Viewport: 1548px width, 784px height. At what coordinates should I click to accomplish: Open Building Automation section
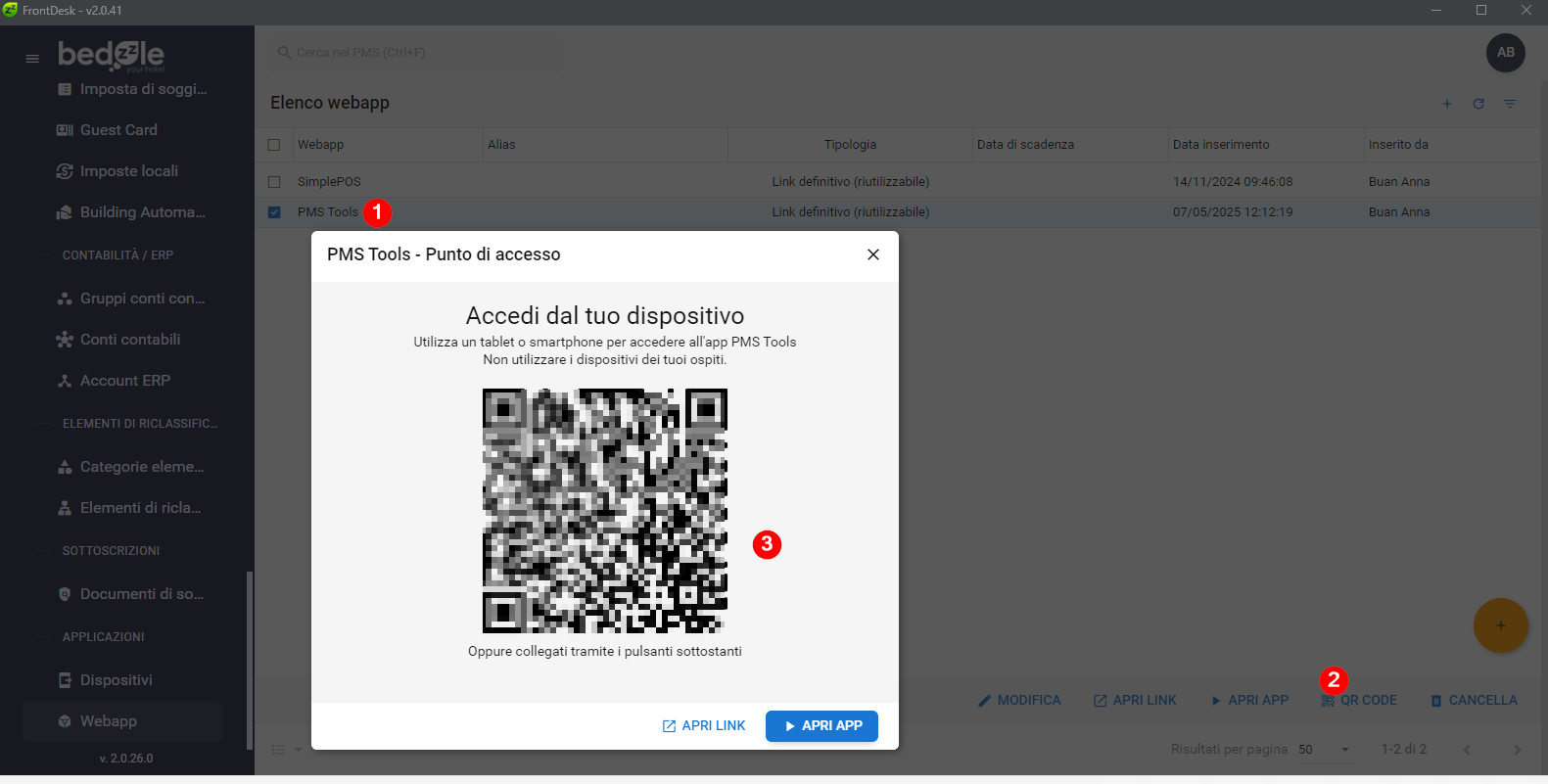click(132, 212)
